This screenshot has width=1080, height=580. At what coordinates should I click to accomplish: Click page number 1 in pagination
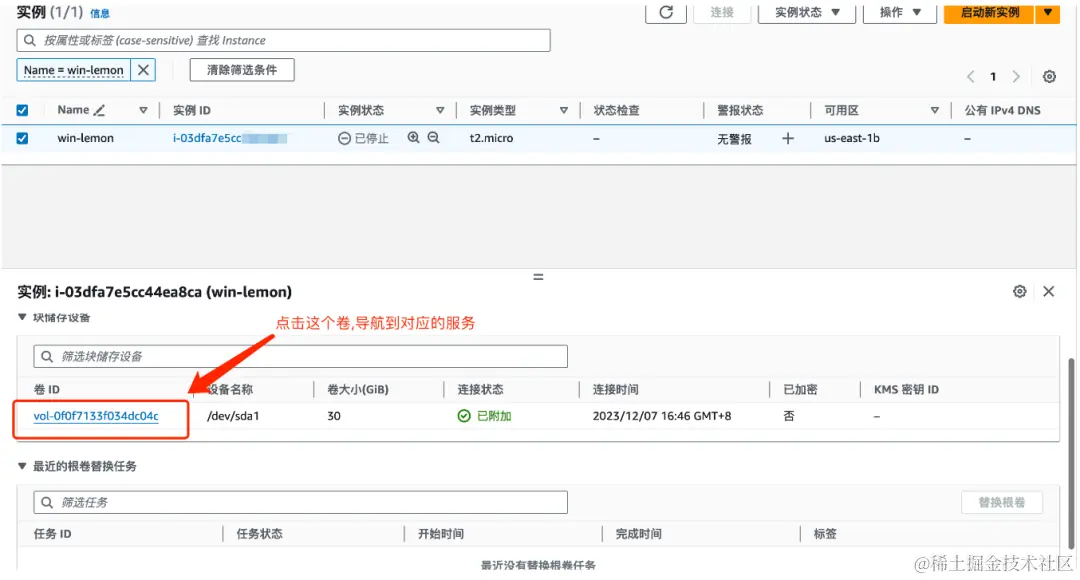click(x=994, y=75)
